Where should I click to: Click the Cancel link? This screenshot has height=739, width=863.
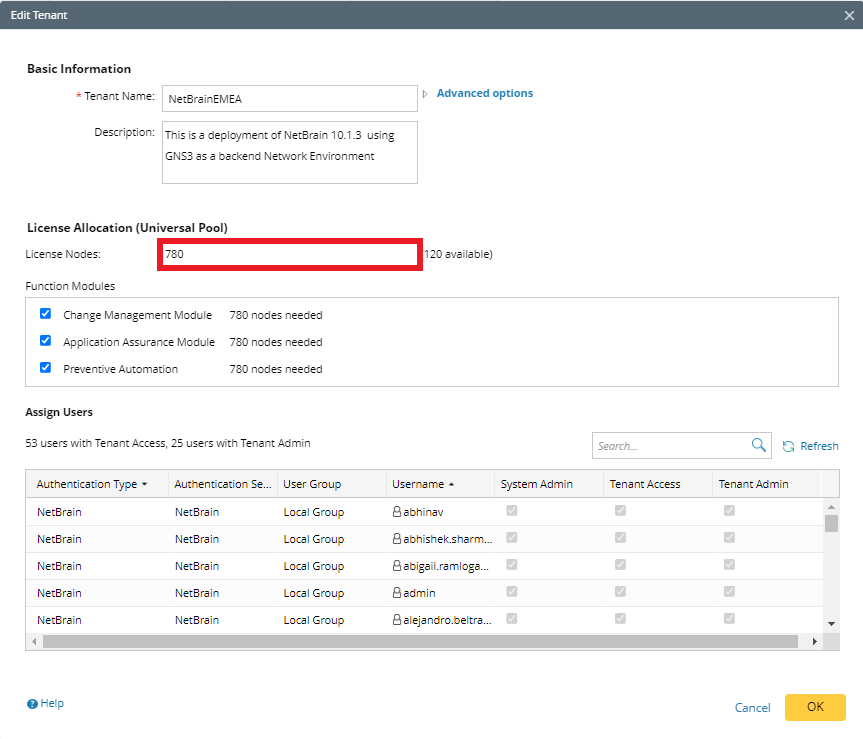[752, 708]
